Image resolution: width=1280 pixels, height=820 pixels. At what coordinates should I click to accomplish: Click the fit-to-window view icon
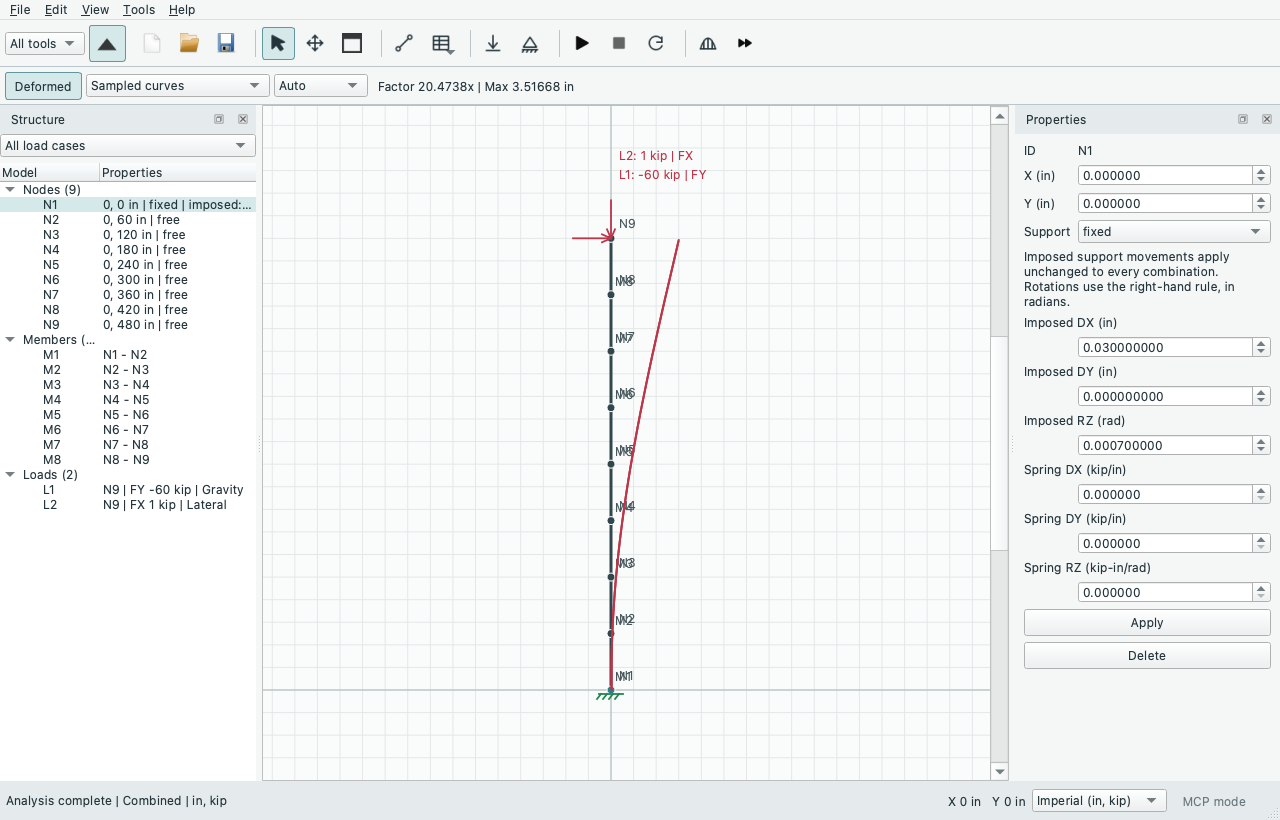tap(352, 44)
